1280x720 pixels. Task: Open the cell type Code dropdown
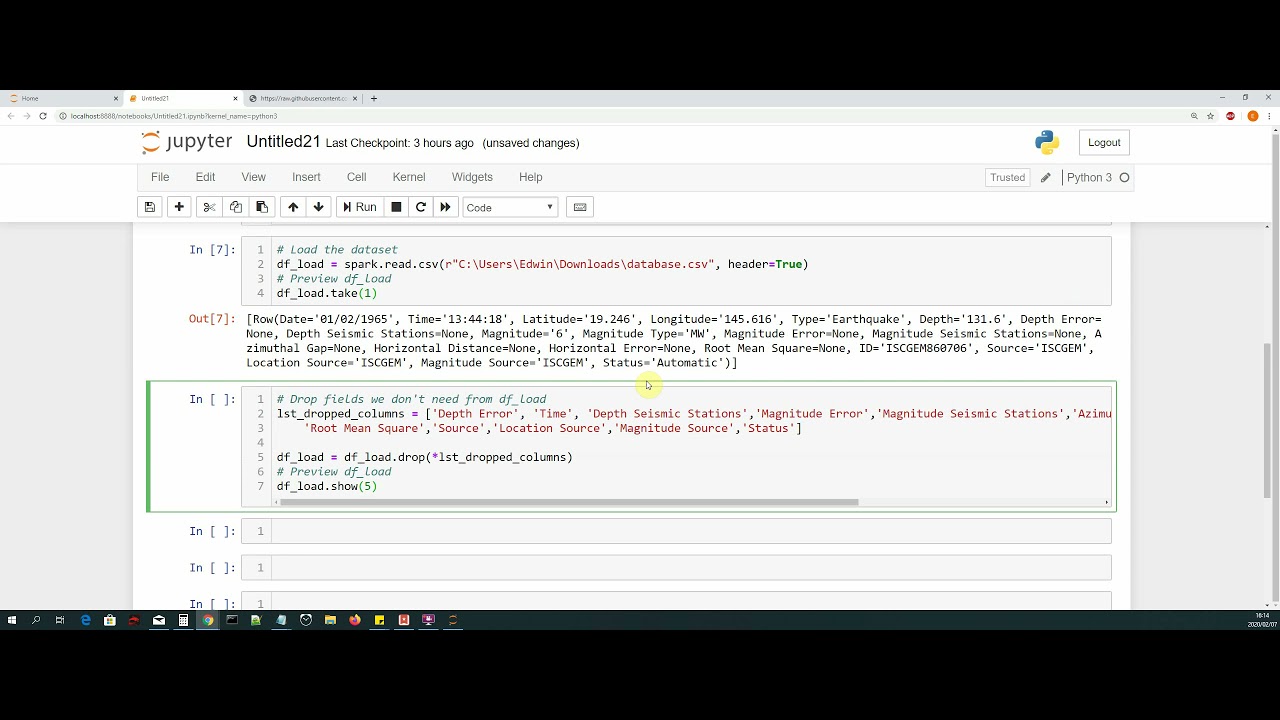(510, 207)
